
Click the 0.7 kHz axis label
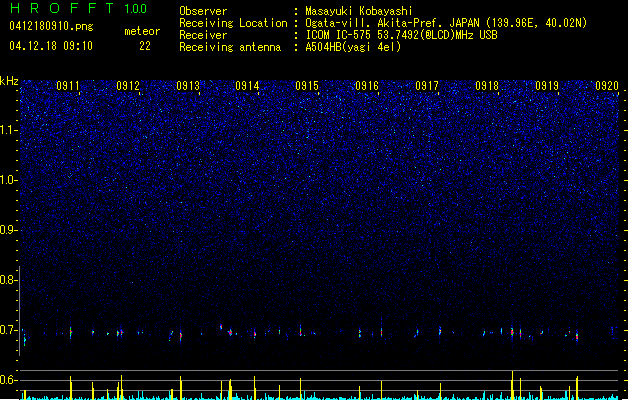9,330
